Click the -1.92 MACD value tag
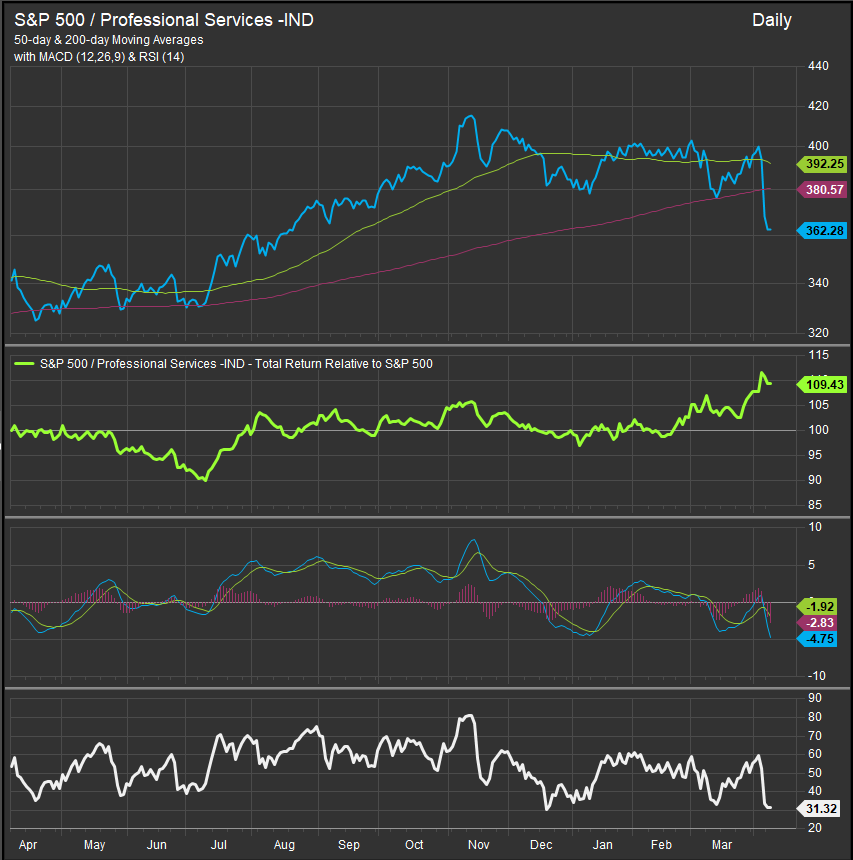 coord(818,607)
